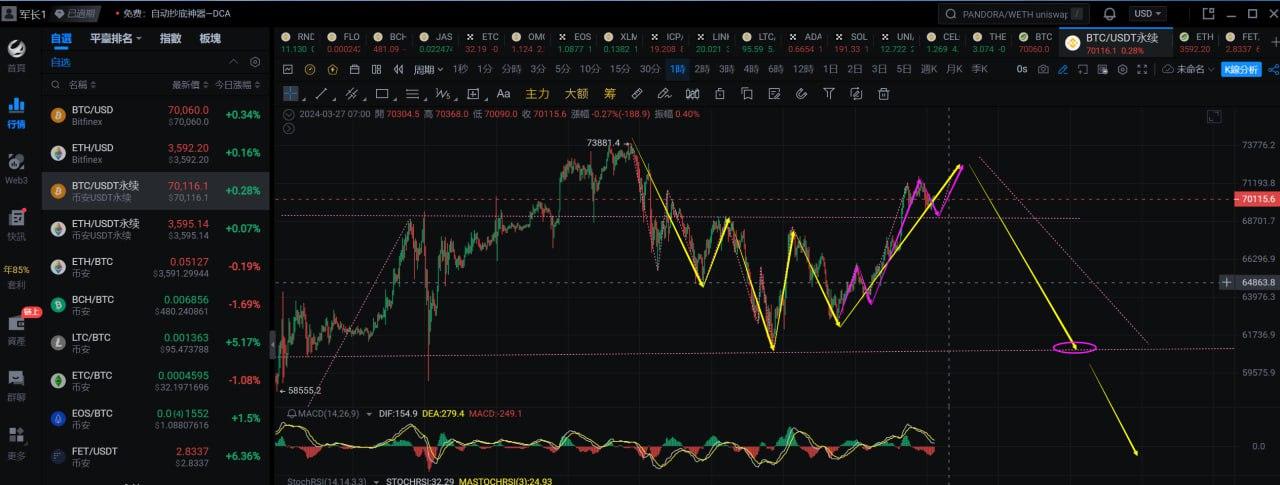Select the wave pattern drawing tool

click(442, 93)
